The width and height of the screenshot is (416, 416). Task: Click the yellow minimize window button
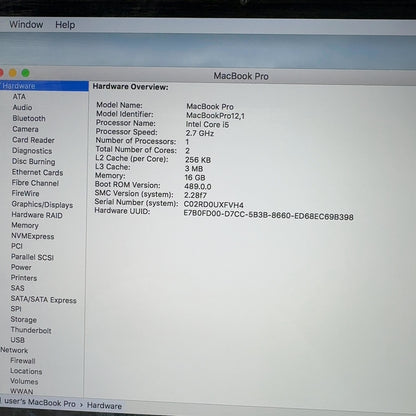[13, 73]
